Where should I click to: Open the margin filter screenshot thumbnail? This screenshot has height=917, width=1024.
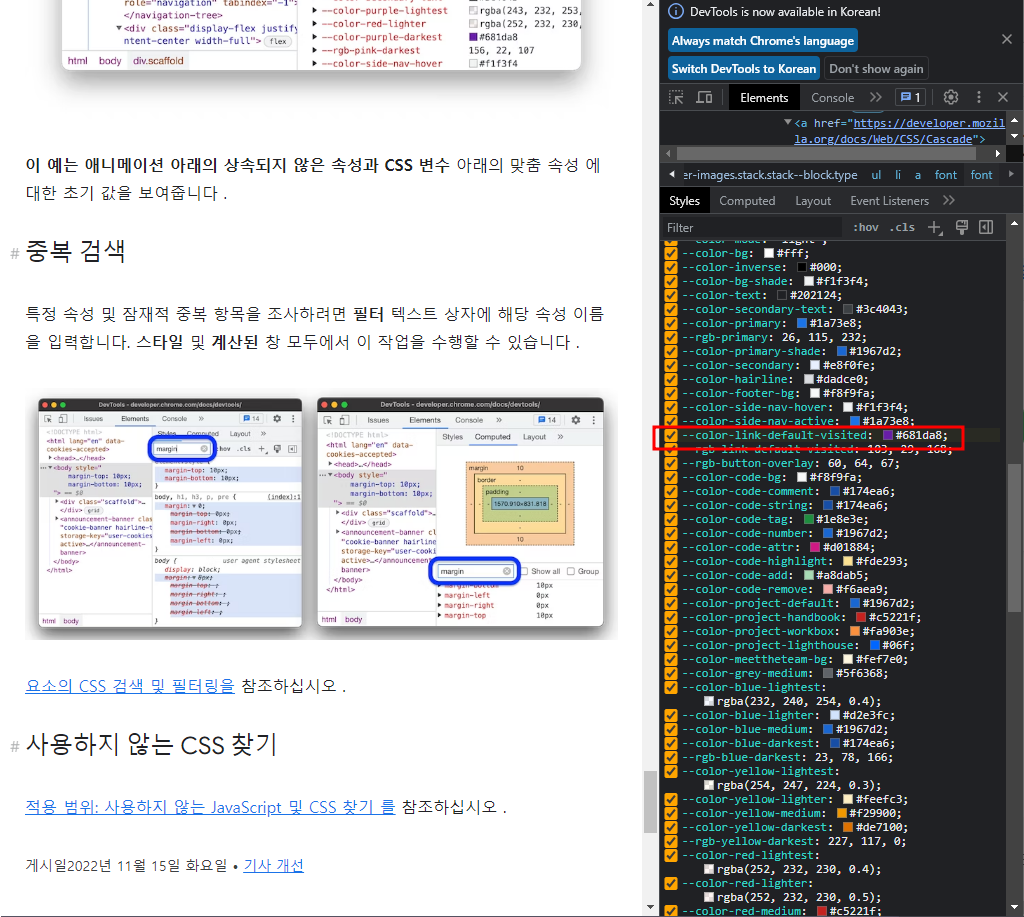coord(321,514)
